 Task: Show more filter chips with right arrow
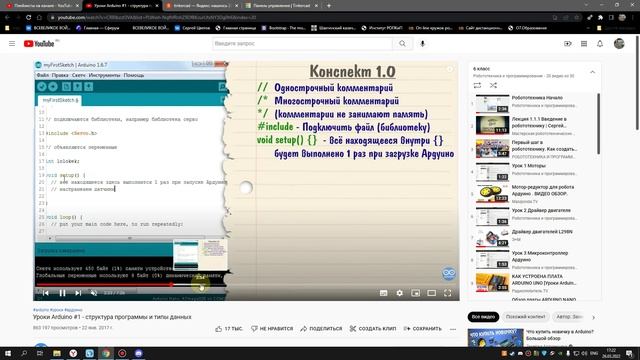coord(593,317)
